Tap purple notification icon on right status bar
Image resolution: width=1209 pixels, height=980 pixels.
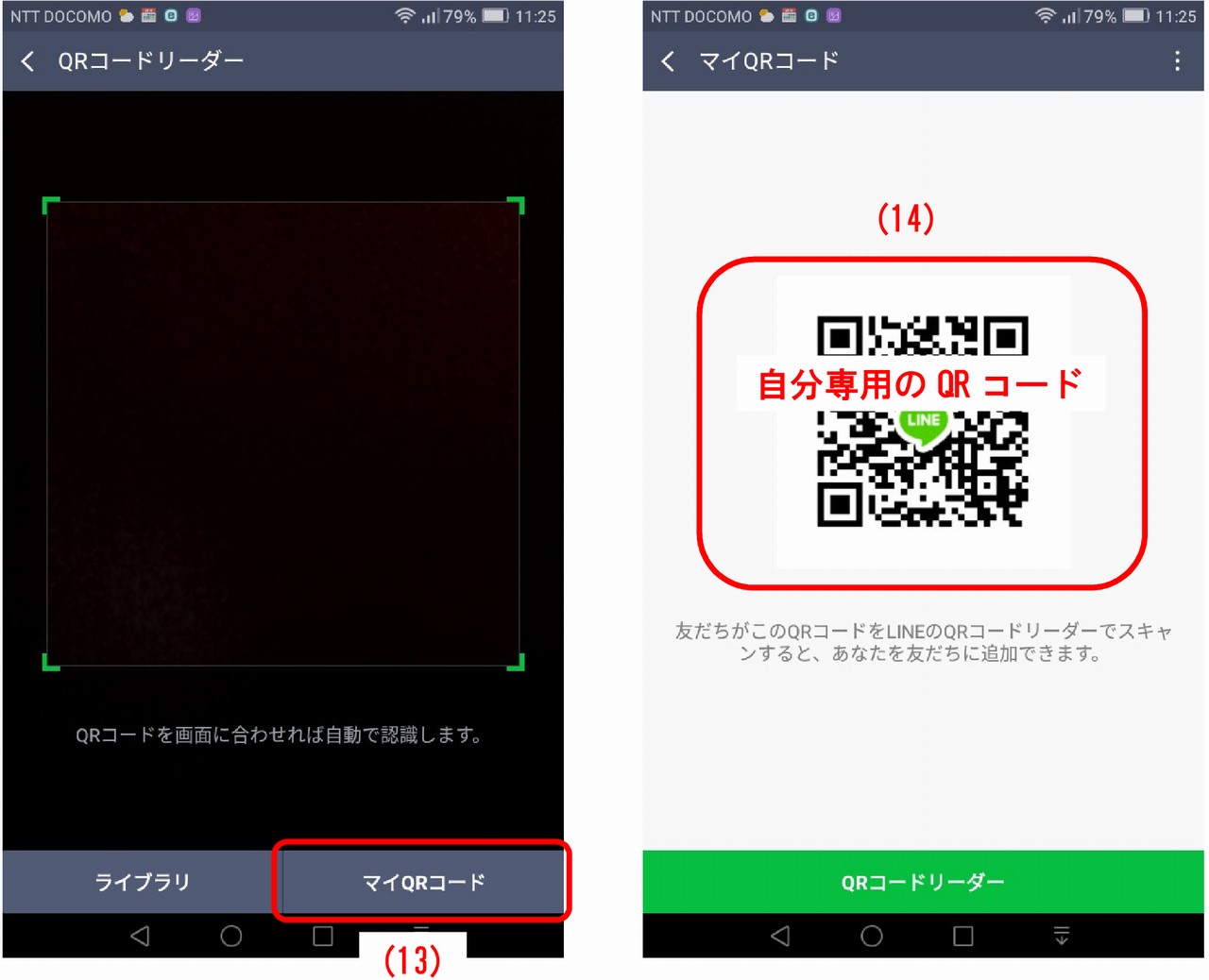click(x=834, y=16)
